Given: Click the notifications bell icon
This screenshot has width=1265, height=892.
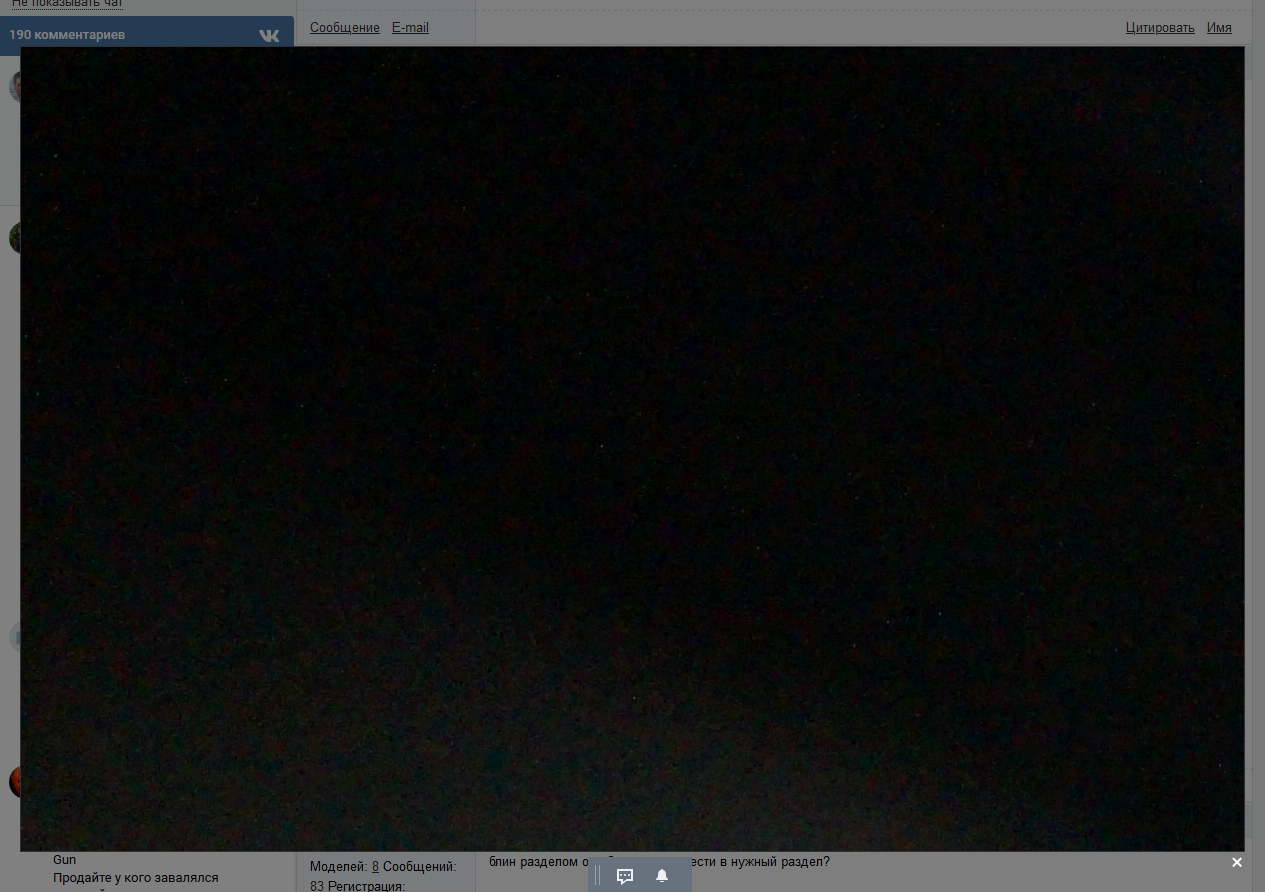Looking at the screenshot, I should coord(662,876).
